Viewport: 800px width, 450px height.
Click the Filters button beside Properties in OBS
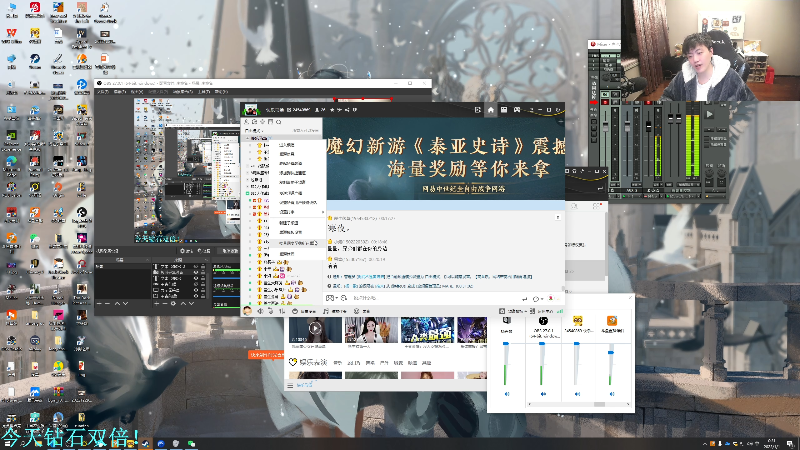pyautogui.click(x=204, y=251)
